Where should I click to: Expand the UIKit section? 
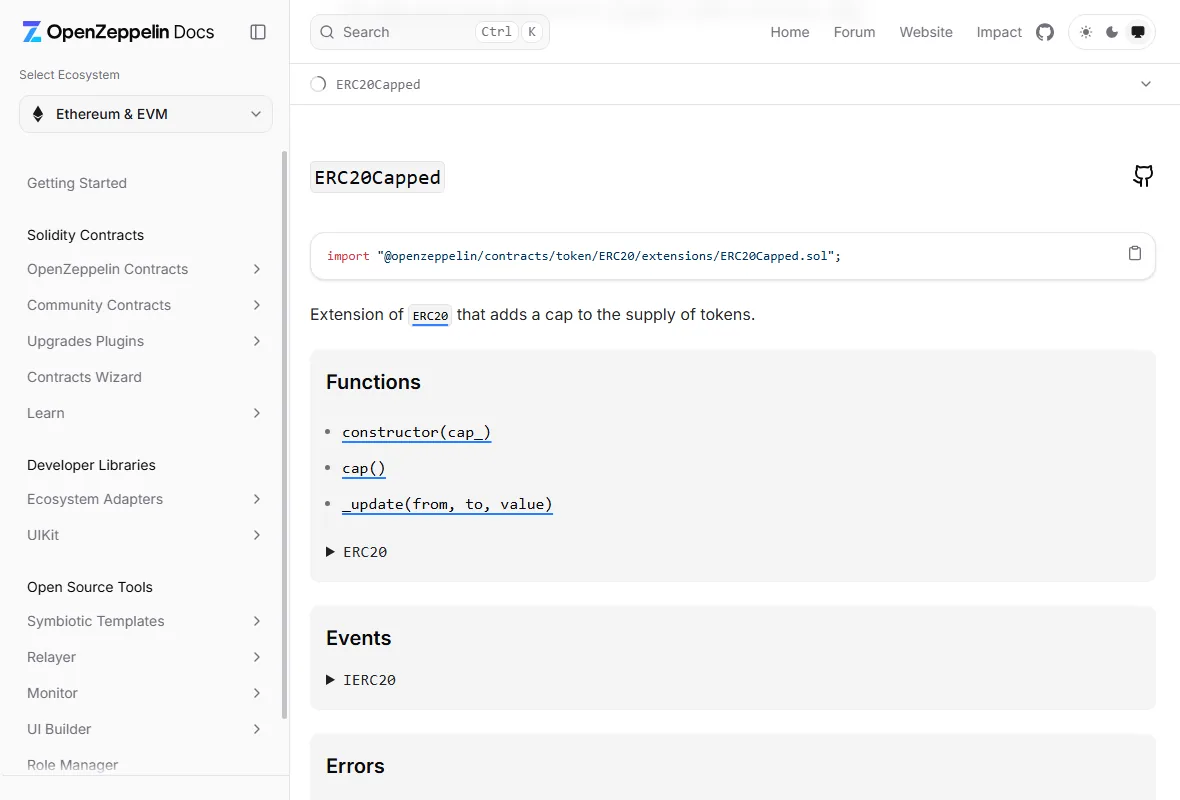[x=257, y=536]
